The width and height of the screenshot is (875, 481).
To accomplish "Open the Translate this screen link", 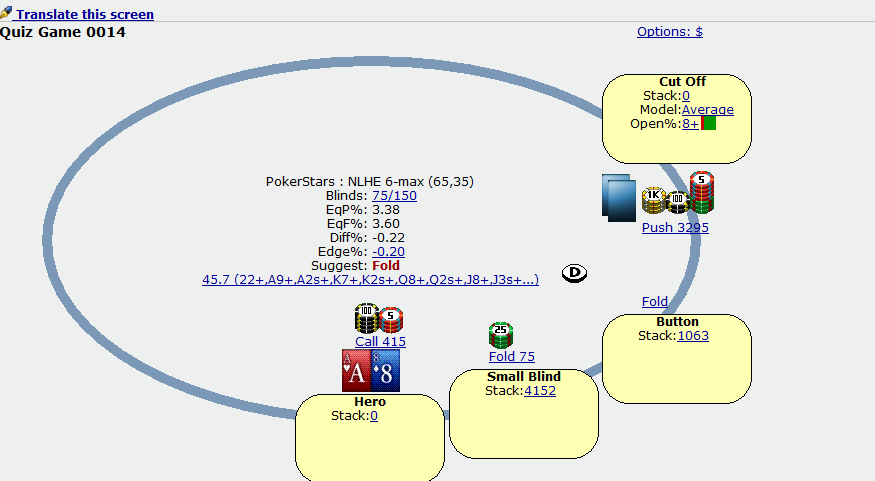I will [x=85, y=14].
